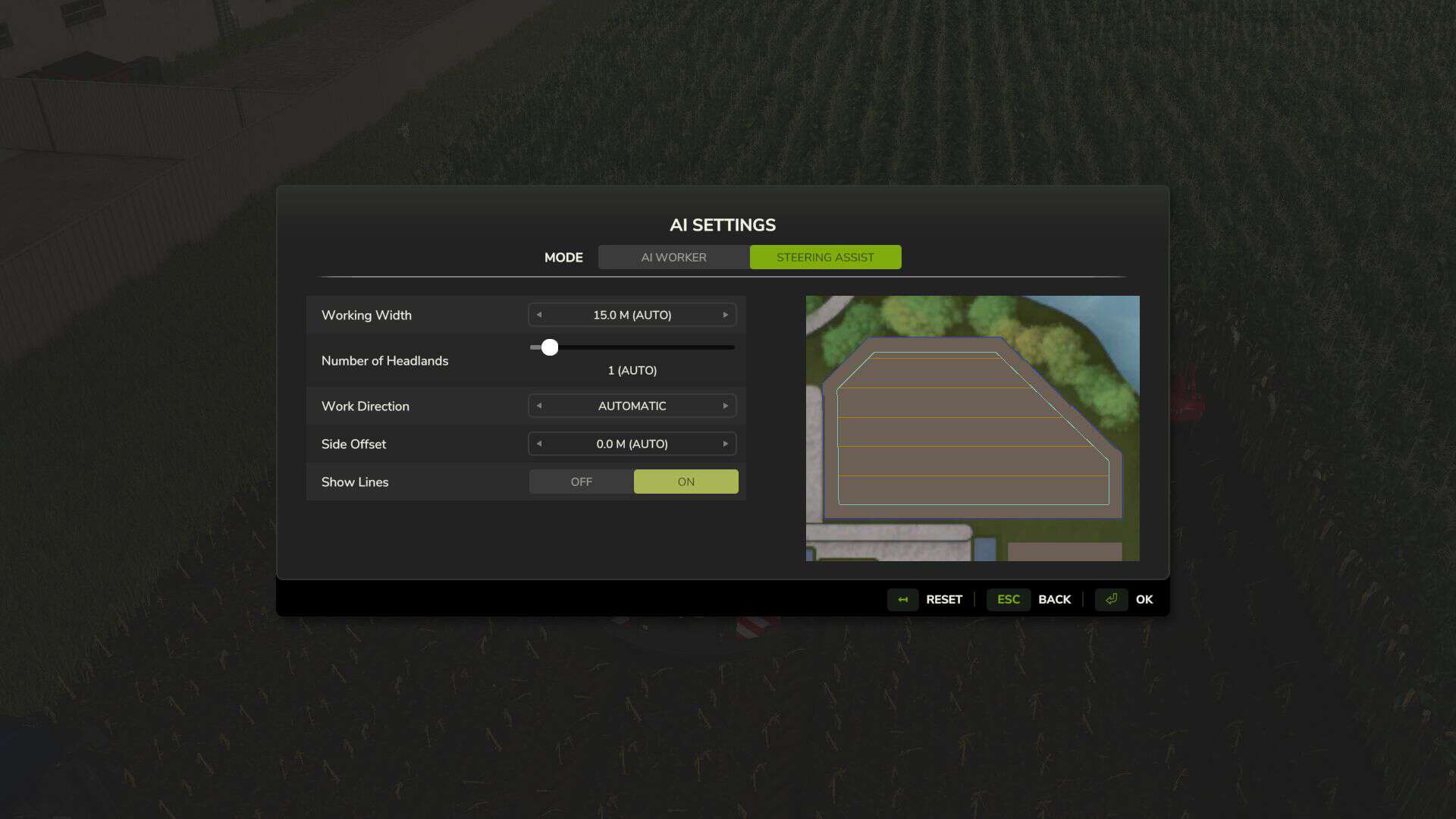The width and height of the screenshot is (1456, 819).
Task: Turn Show Lines off
Action: [x=581, y=482]
